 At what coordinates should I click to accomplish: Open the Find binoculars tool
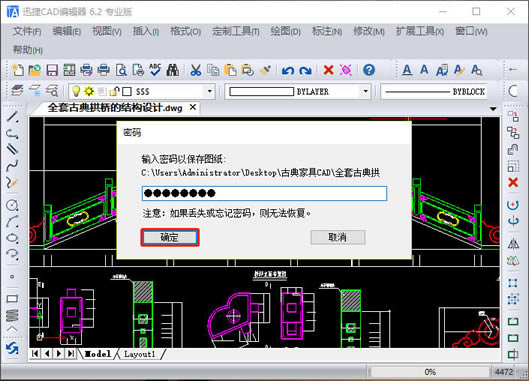(x=173, y=70)
